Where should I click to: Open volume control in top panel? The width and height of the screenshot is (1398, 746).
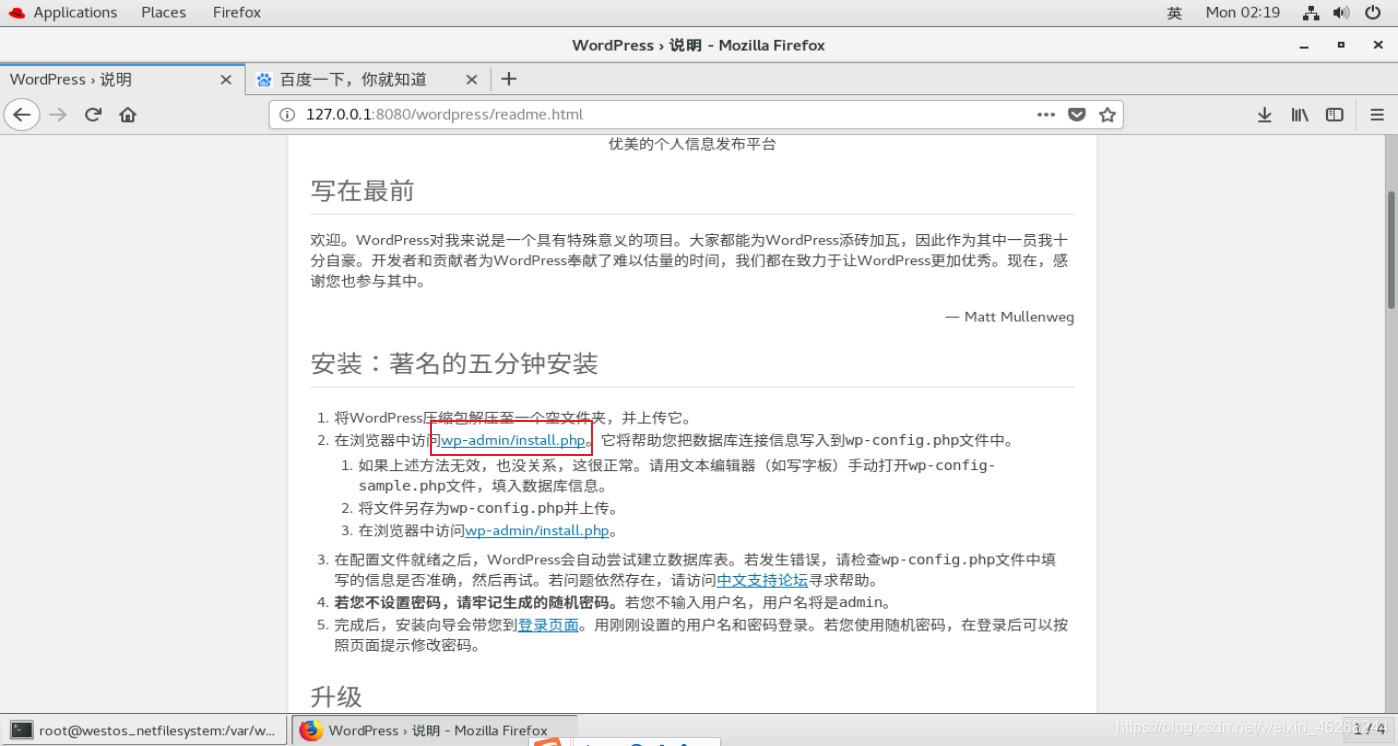coord(1341,13)
